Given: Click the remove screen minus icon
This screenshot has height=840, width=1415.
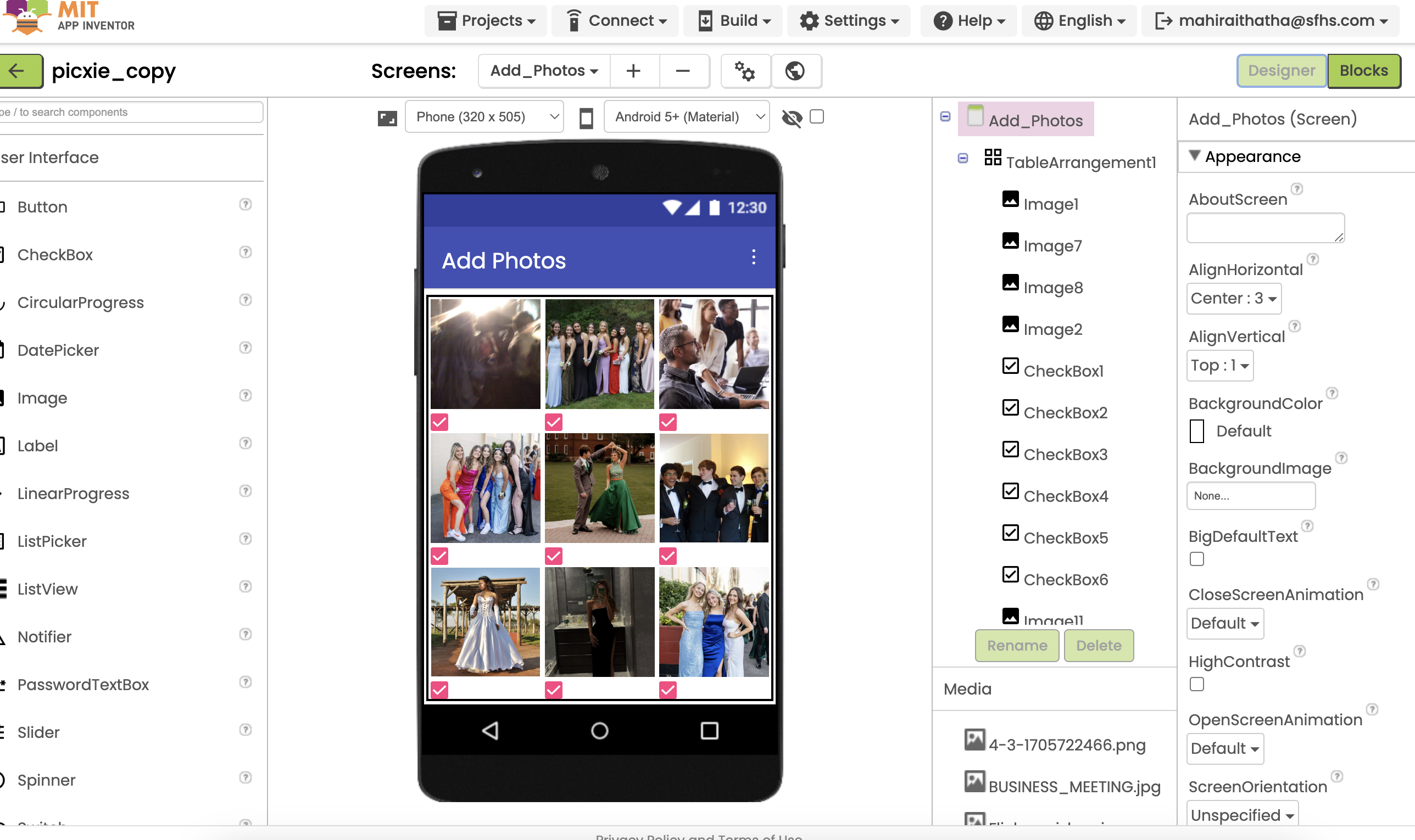Looking at the screenshot, I should [x=683, y=71].
